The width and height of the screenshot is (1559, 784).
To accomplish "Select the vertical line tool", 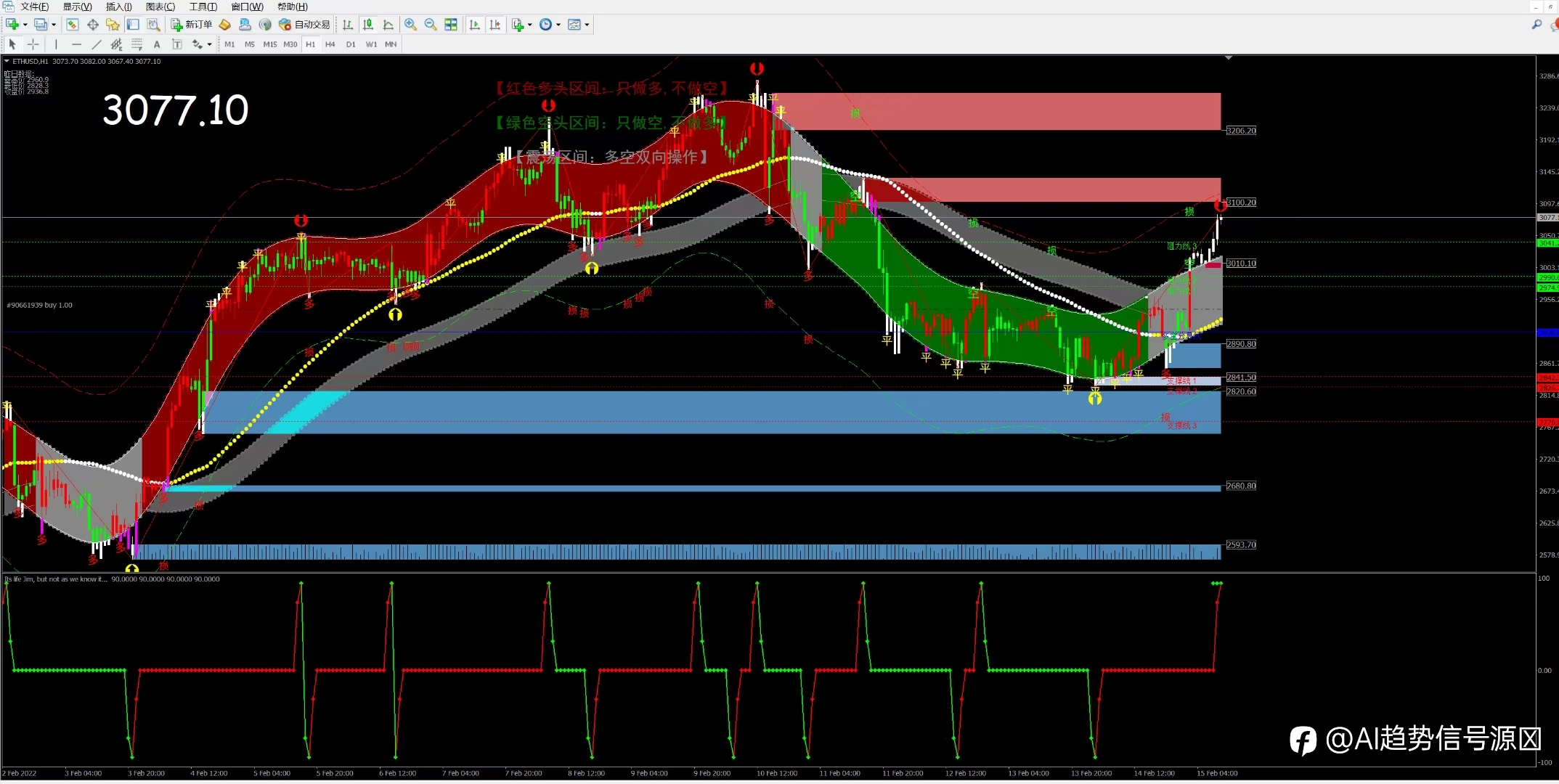I will (56, 44).
